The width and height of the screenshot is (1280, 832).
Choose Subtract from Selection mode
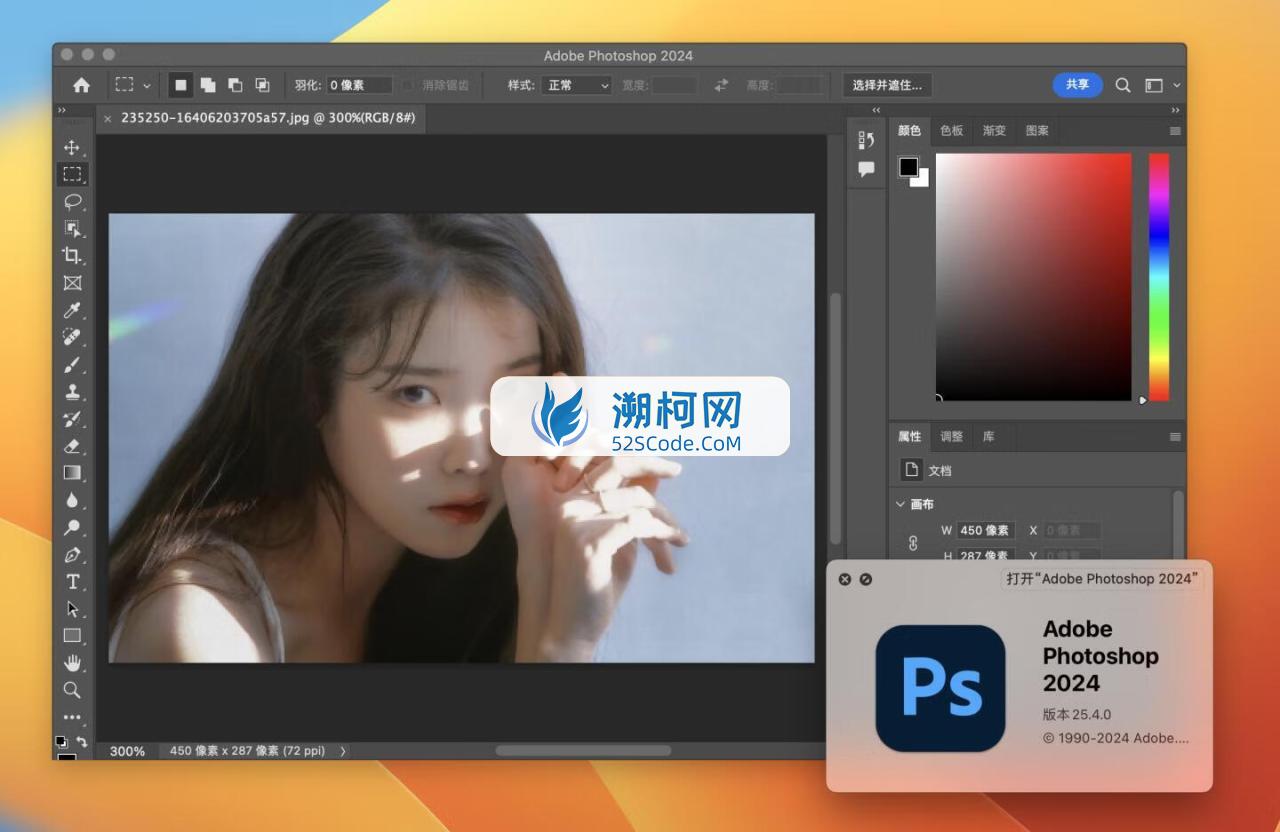[235, 85]
